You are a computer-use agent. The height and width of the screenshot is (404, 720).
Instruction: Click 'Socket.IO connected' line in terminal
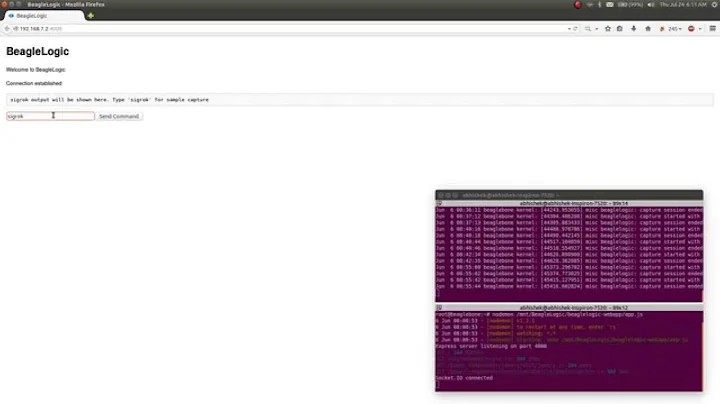coord(464,378)
